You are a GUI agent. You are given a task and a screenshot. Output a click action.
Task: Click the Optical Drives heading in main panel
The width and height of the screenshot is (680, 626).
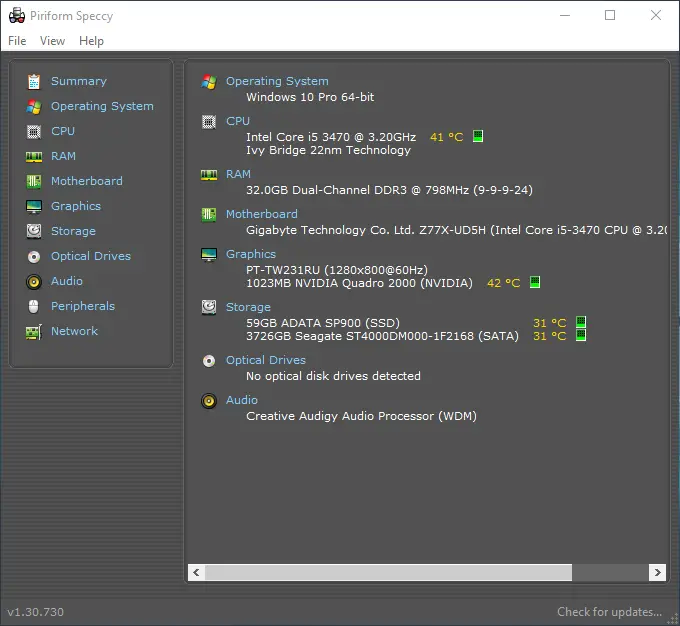266,360
